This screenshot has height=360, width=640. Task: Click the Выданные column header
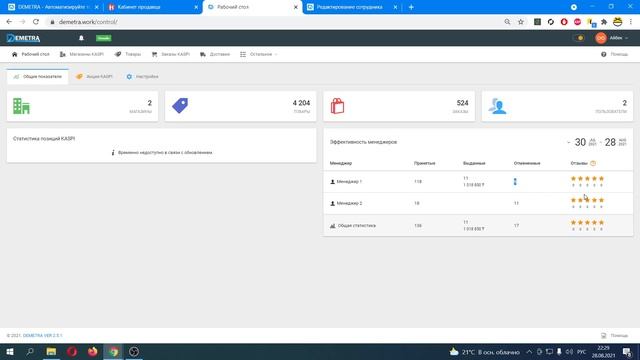pos(474,163)
